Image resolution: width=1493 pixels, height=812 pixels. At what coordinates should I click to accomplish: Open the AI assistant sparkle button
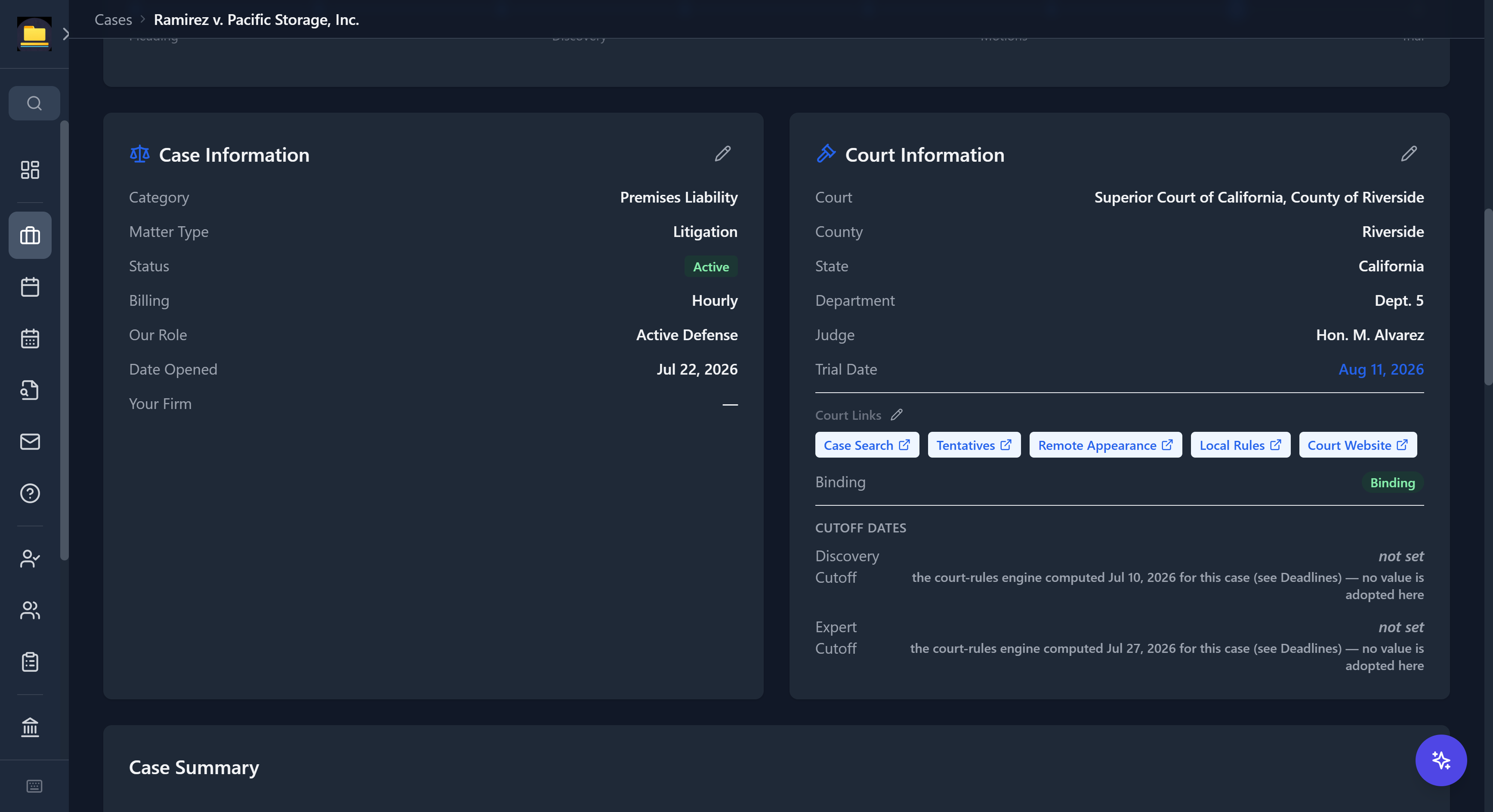(x=1441, y=760)
